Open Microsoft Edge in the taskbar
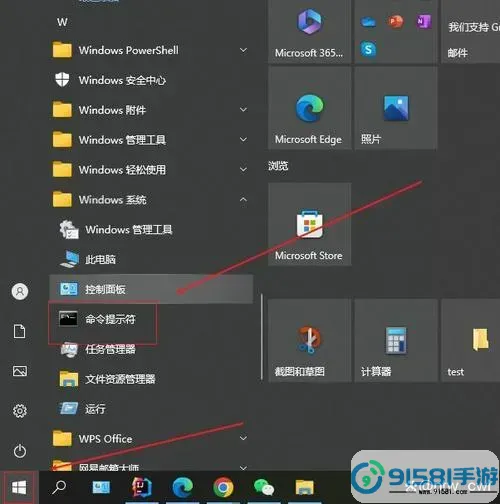The width and height of the screenshot is (500, 504). 183,487
